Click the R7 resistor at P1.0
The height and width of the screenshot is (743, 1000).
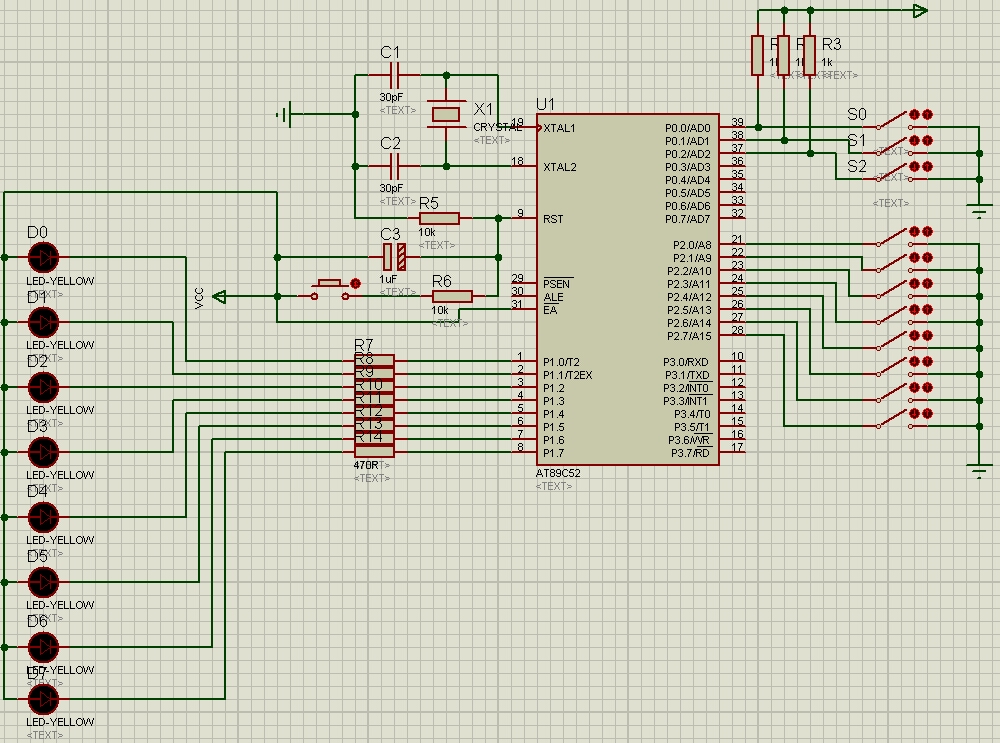point(374,361)
